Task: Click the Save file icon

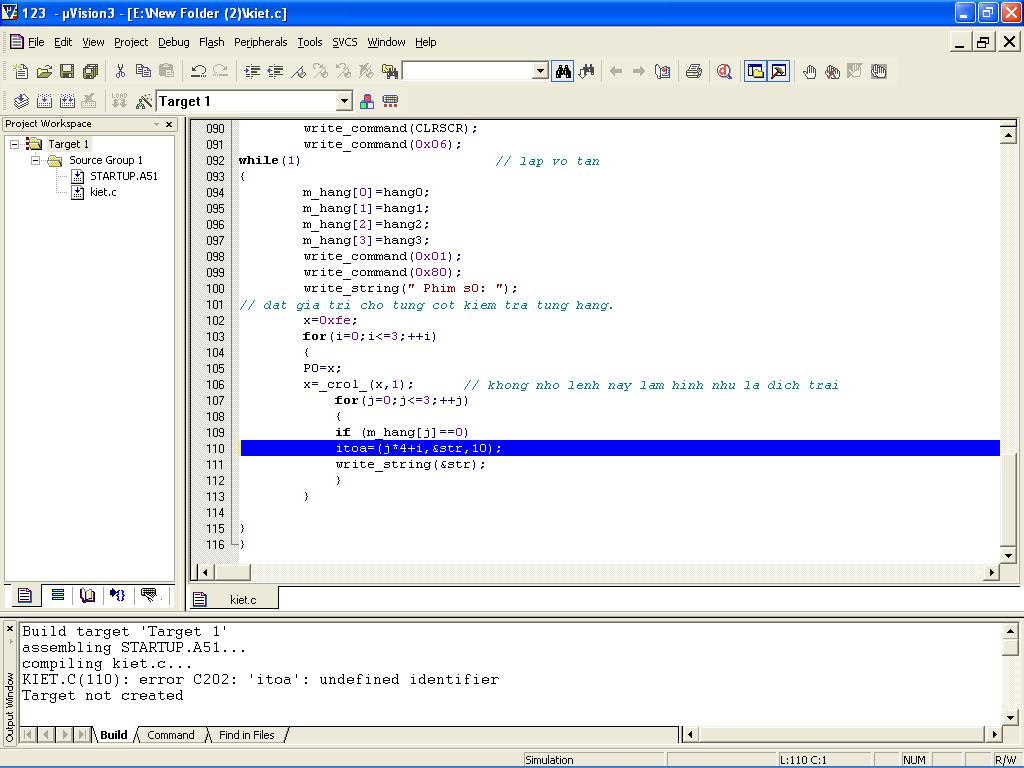Action: [x=67, y=71]
